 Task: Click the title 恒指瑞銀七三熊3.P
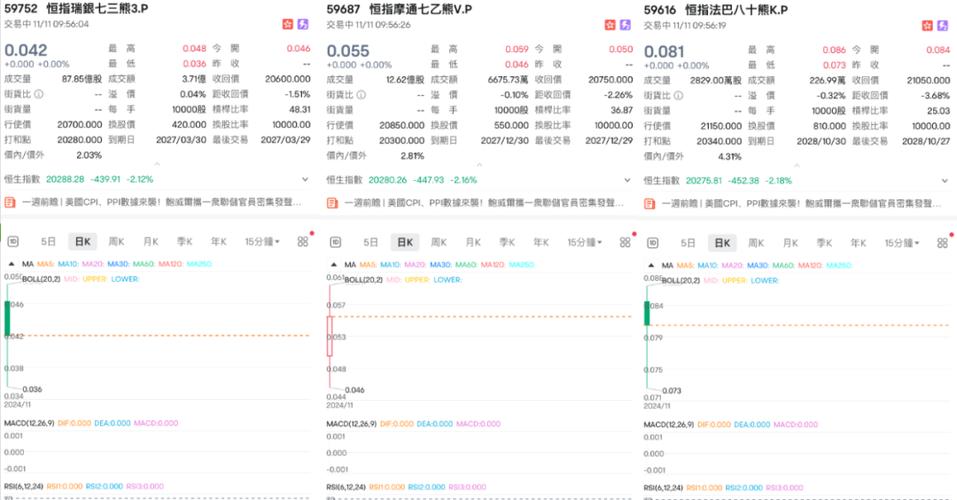97,9
